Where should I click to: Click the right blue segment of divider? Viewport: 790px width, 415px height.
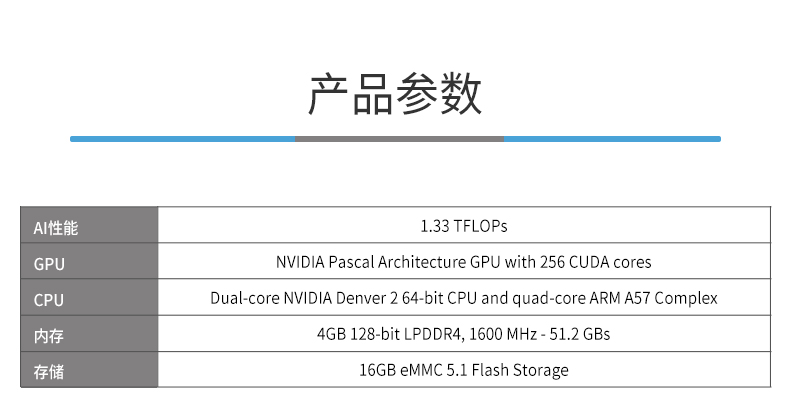tap(612, 139)
